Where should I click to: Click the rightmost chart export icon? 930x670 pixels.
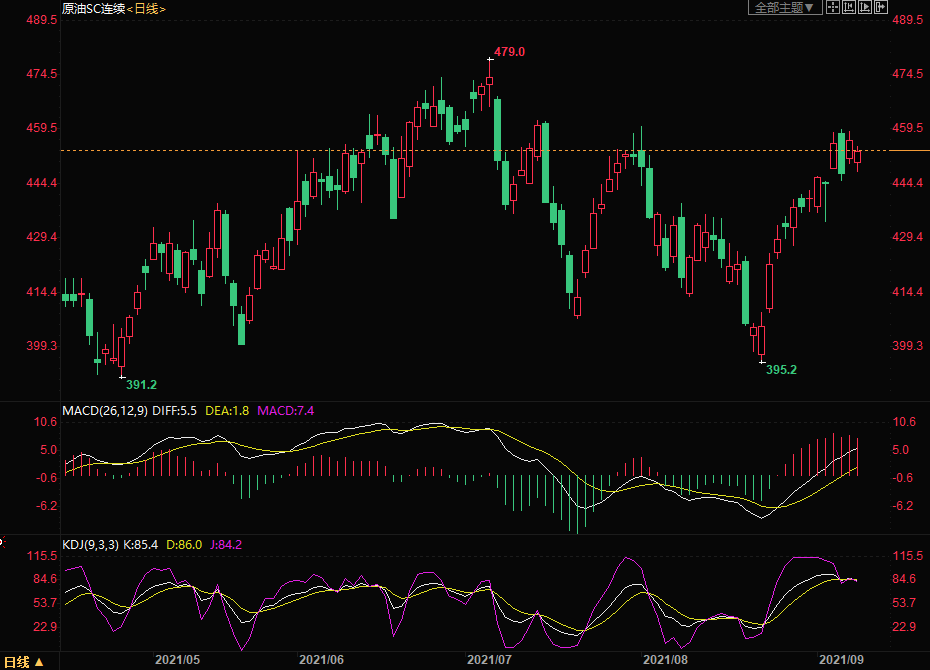pos(881,8)
